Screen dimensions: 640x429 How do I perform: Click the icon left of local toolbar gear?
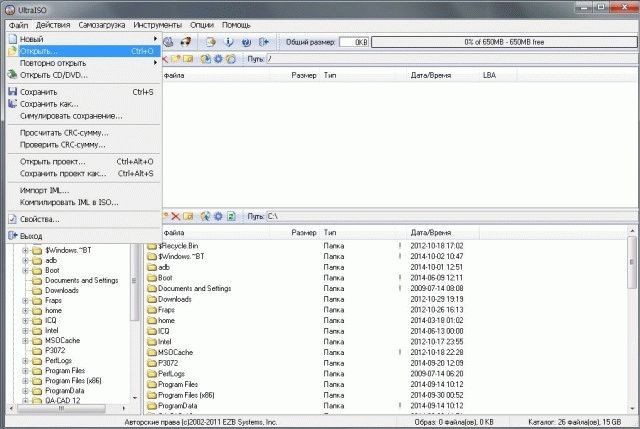205,216
